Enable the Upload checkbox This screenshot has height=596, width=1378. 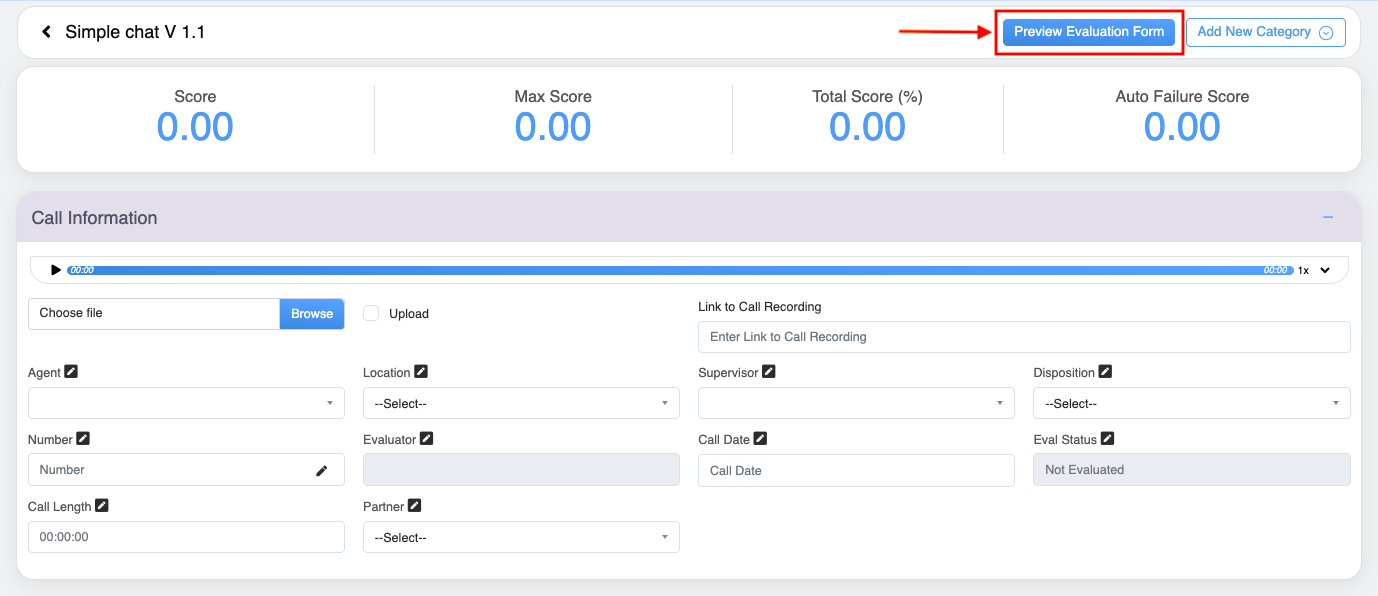coord(371,313)
